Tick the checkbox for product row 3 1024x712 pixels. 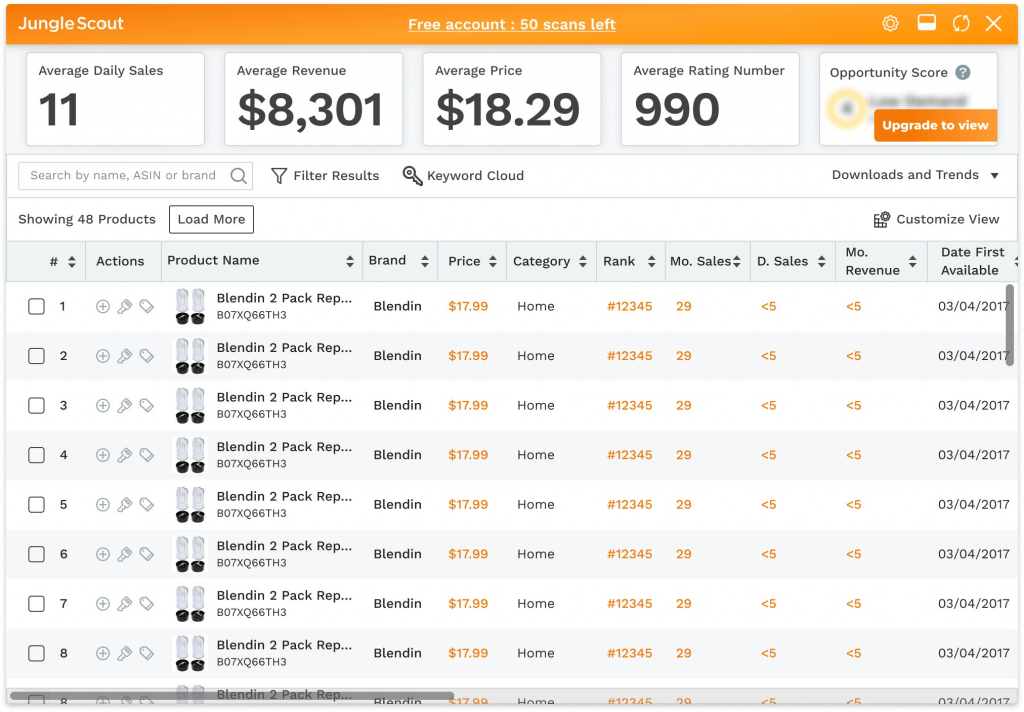37,406
